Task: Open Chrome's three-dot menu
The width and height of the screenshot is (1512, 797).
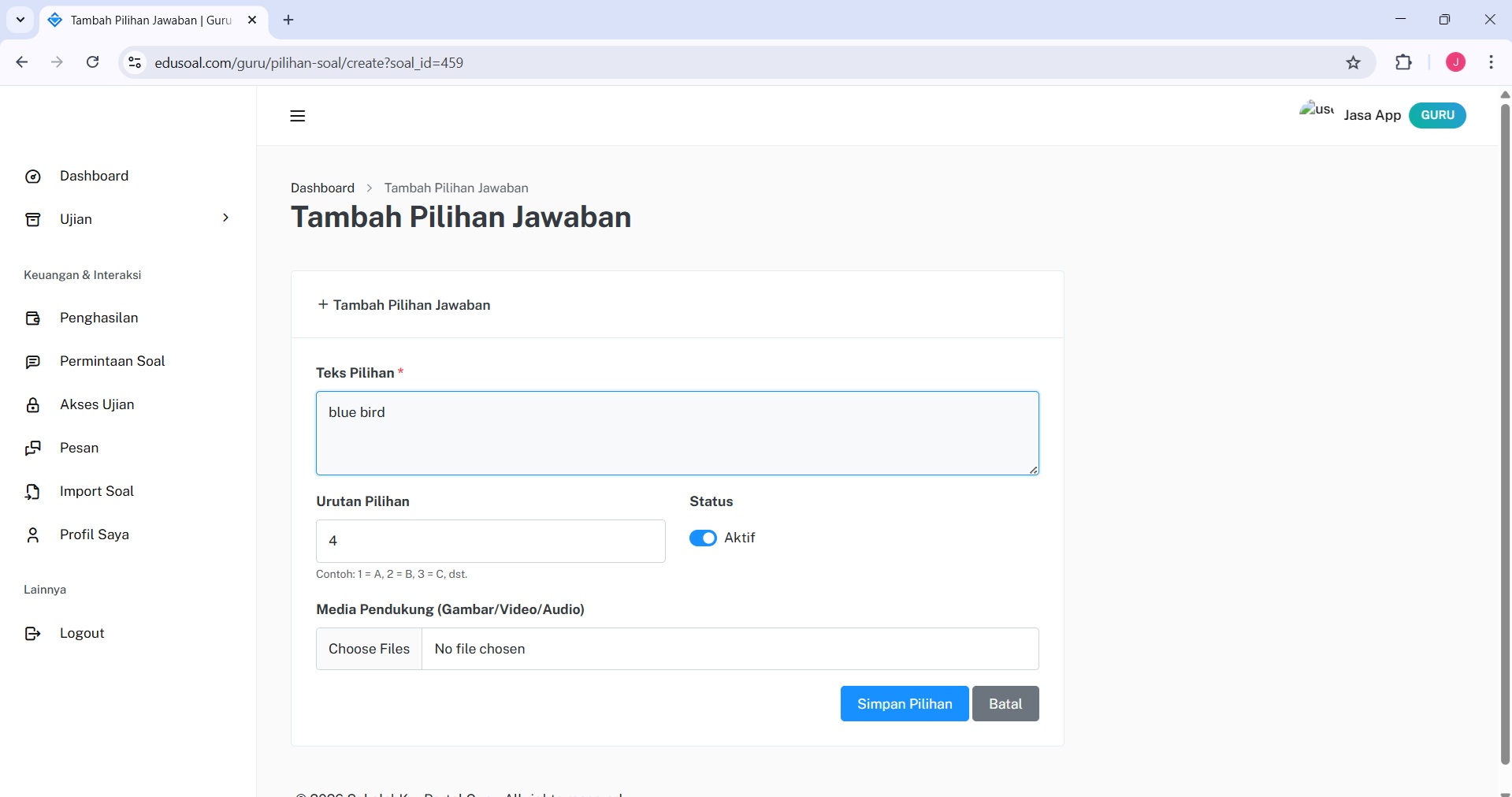Action: pos(1491,62)
